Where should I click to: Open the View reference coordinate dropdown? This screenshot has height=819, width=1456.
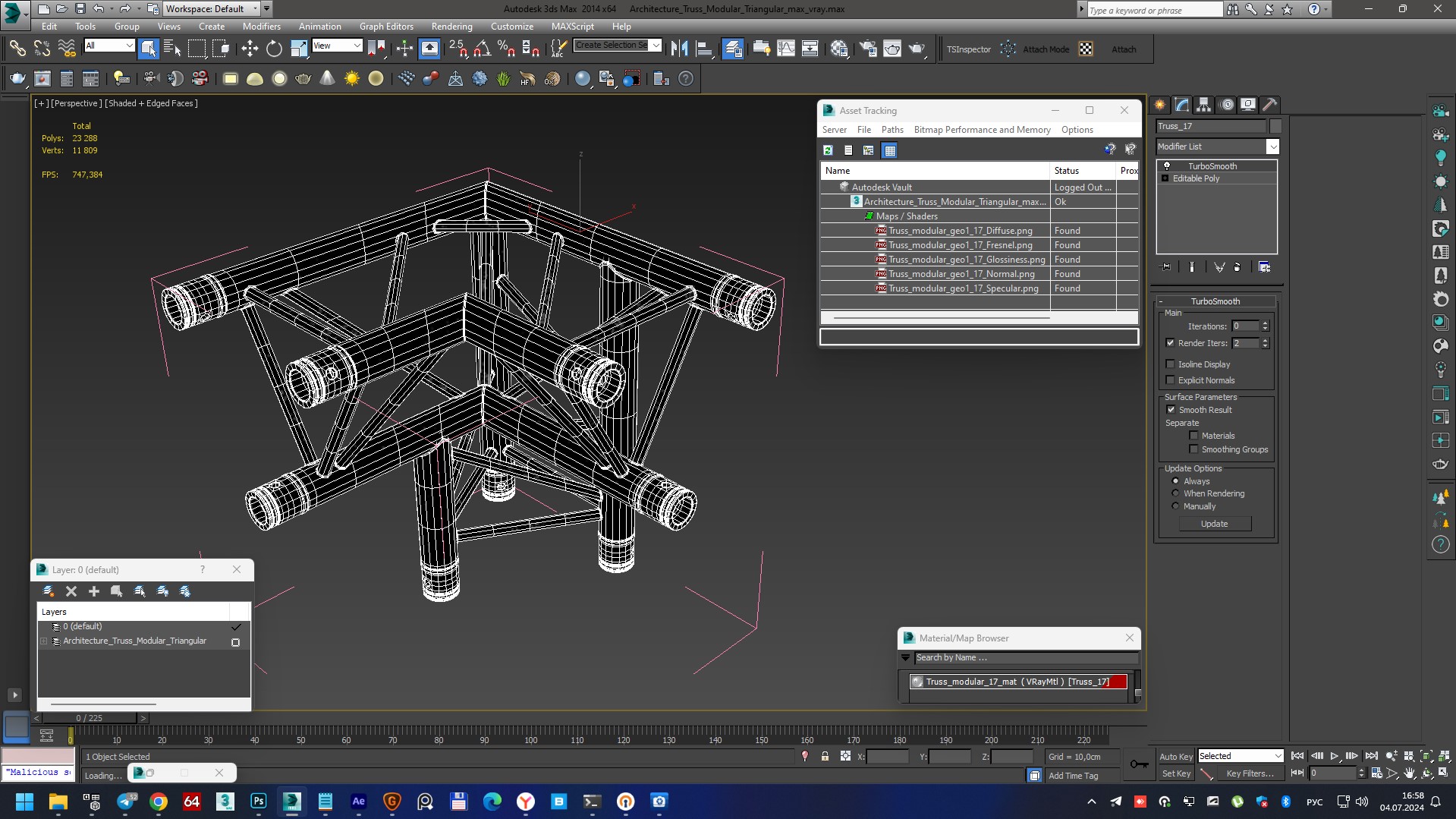tap(337, 46)
